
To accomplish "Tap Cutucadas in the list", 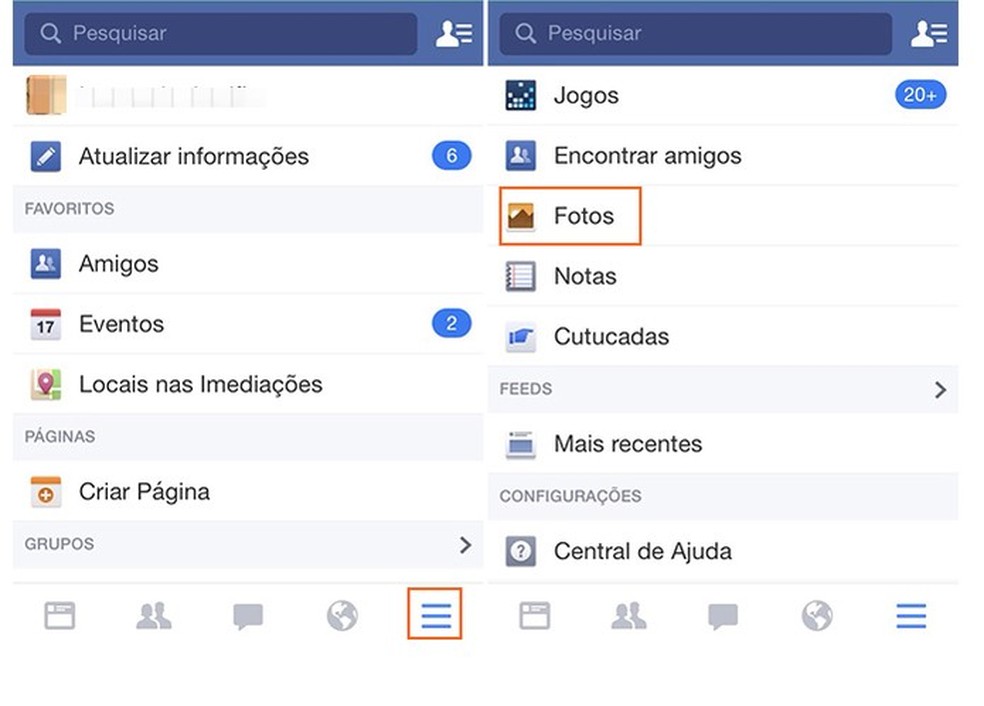I will coord(611,337).
